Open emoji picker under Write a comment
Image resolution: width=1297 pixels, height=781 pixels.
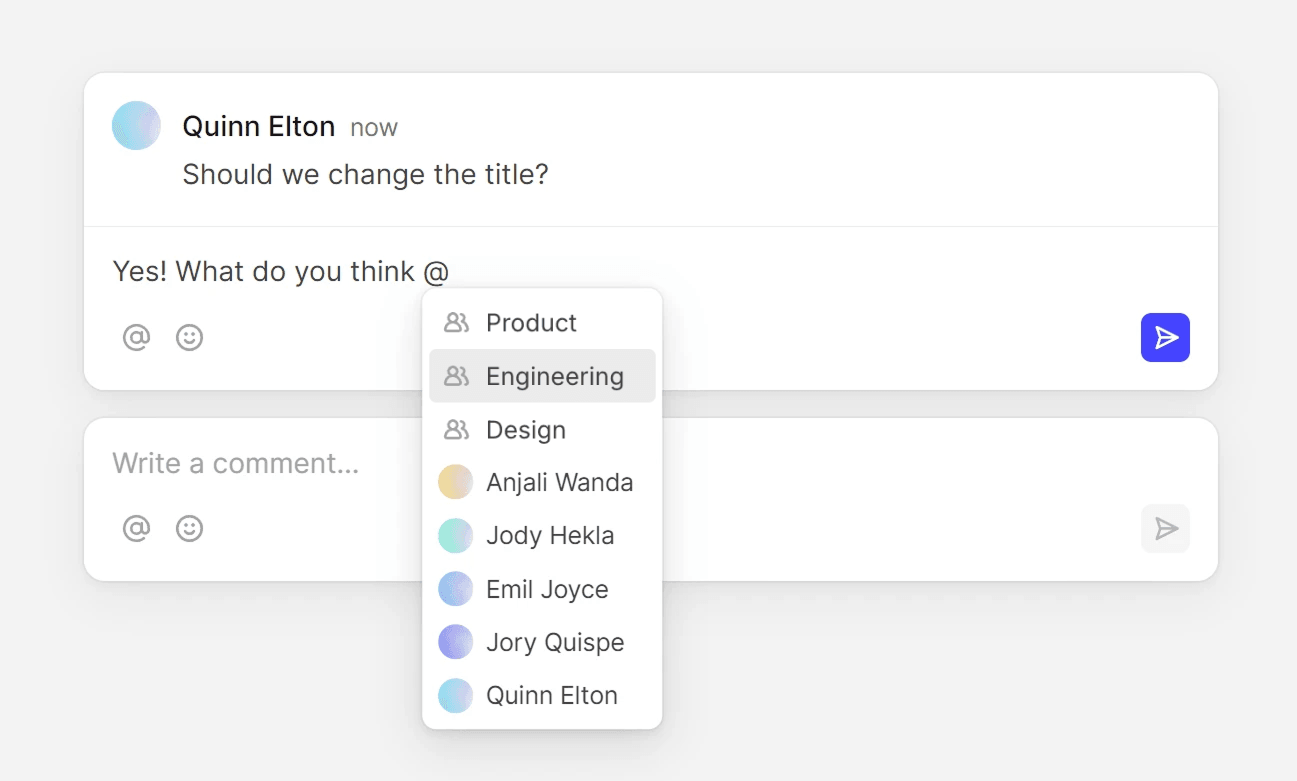pyautogui.click(x=190, y=528)
